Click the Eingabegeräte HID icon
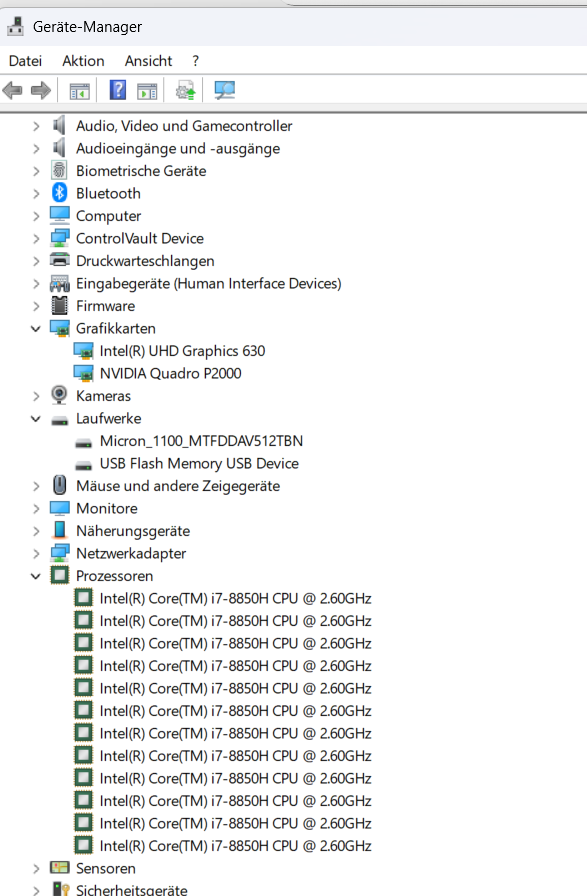The width and height of the screenshot is (587, 896). tap(59, 283)
